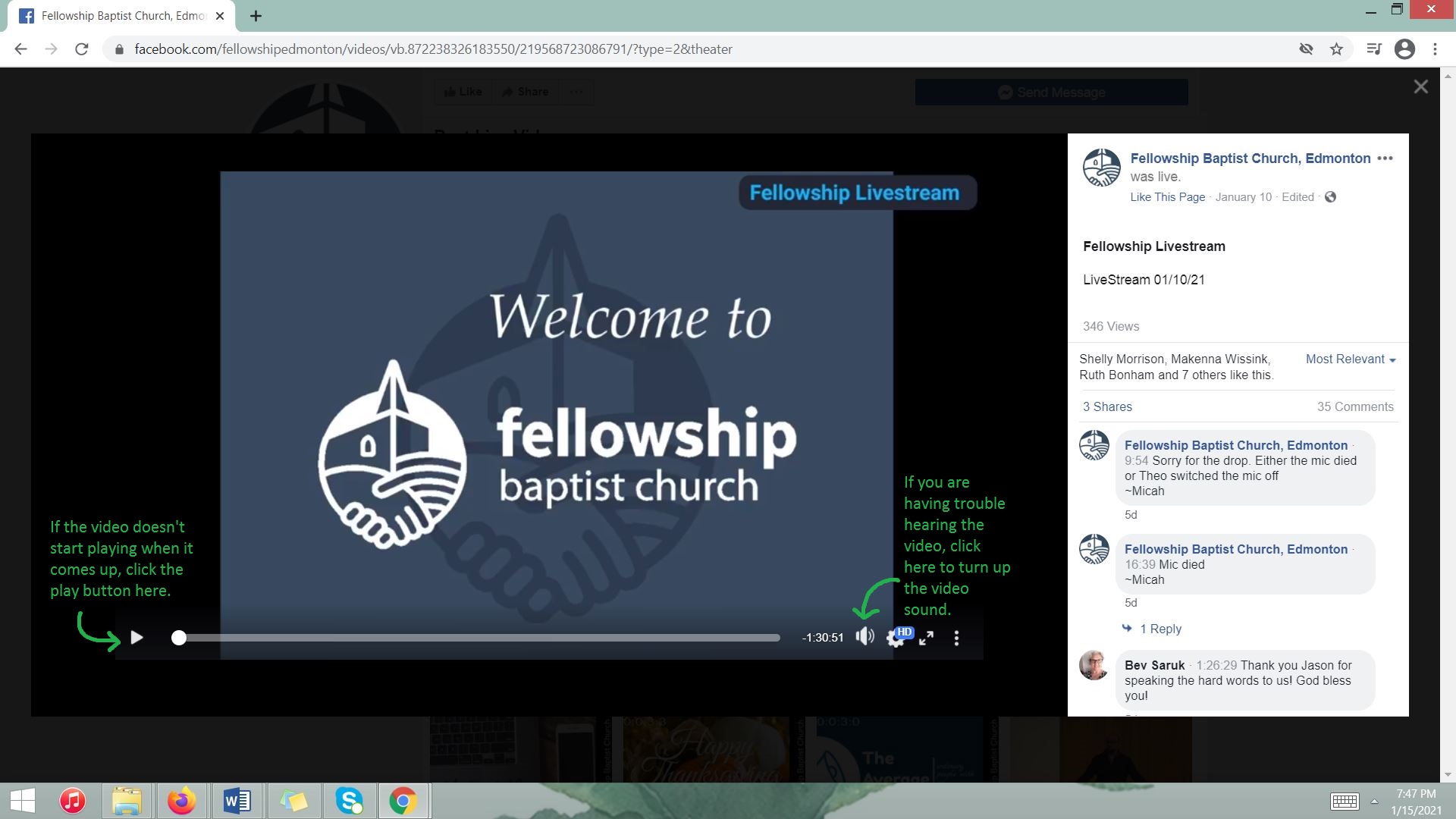Open Sticky Notes from the taskbar

click(x=293, y=801)
